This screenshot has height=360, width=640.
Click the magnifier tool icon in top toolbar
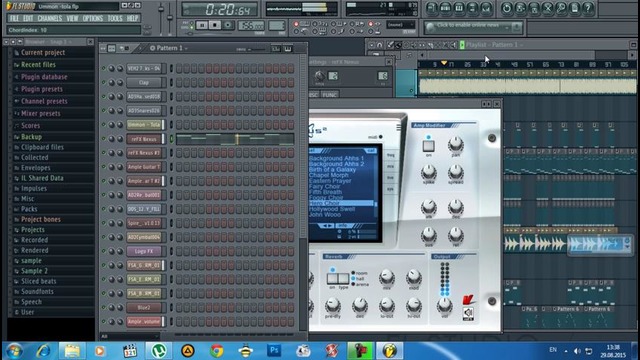[561, 8]
